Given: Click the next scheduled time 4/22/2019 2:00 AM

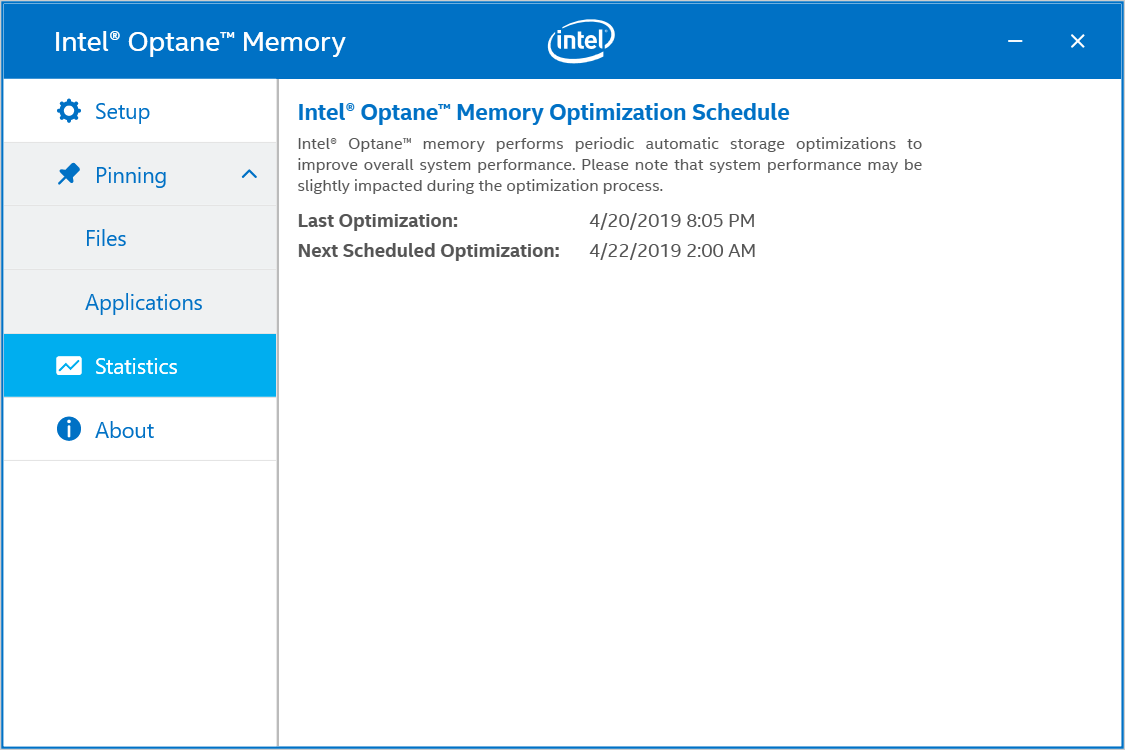Looking at the screenshot, I should (x=672, y=250).
